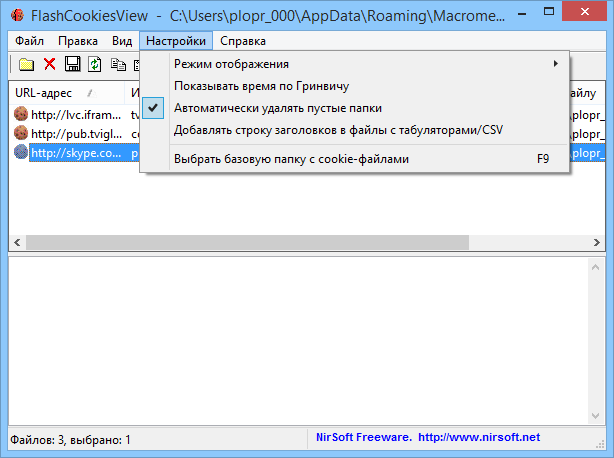Screen dimensions: 614x458
Task: Click horizontal scrollbar left arrow
Action: tap(17, 242)
